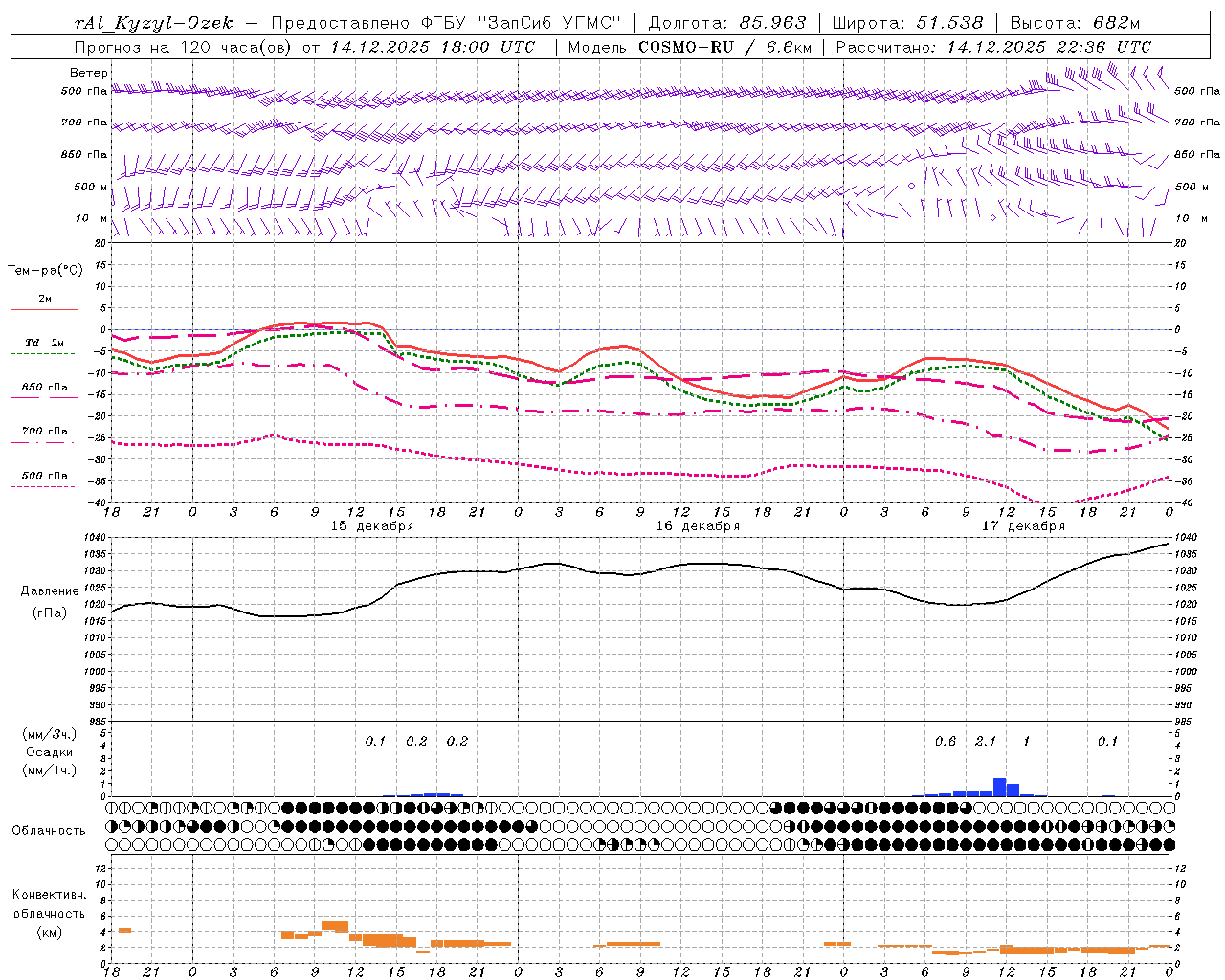Click the longitude value Долгота: 85.963
The width and height of the screenshot is (1225, 980).
[x=727, y=23]
